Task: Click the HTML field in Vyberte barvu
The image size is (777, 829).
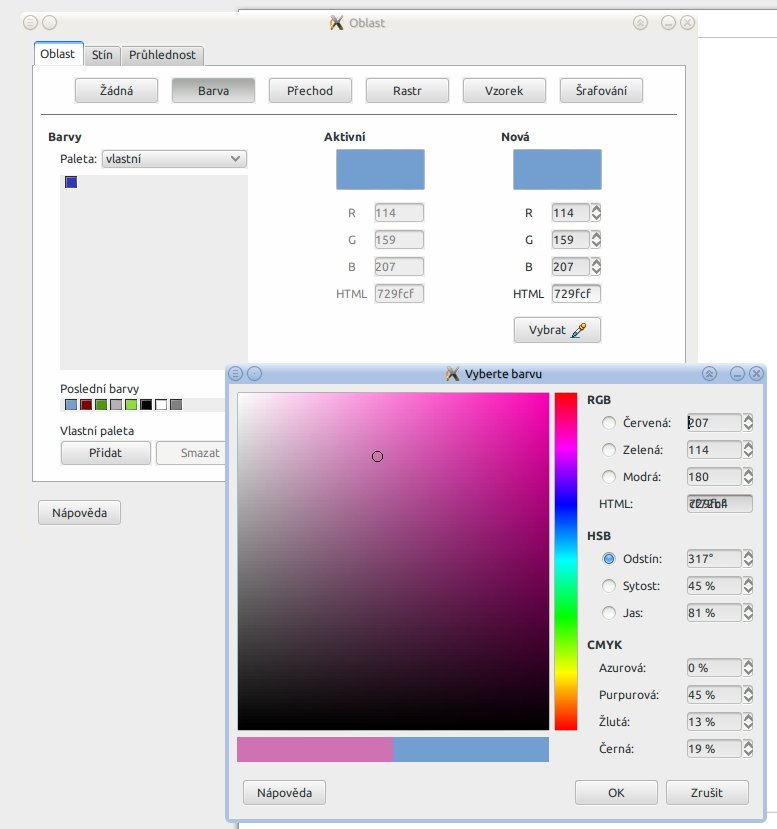Action: click(719, 503)
